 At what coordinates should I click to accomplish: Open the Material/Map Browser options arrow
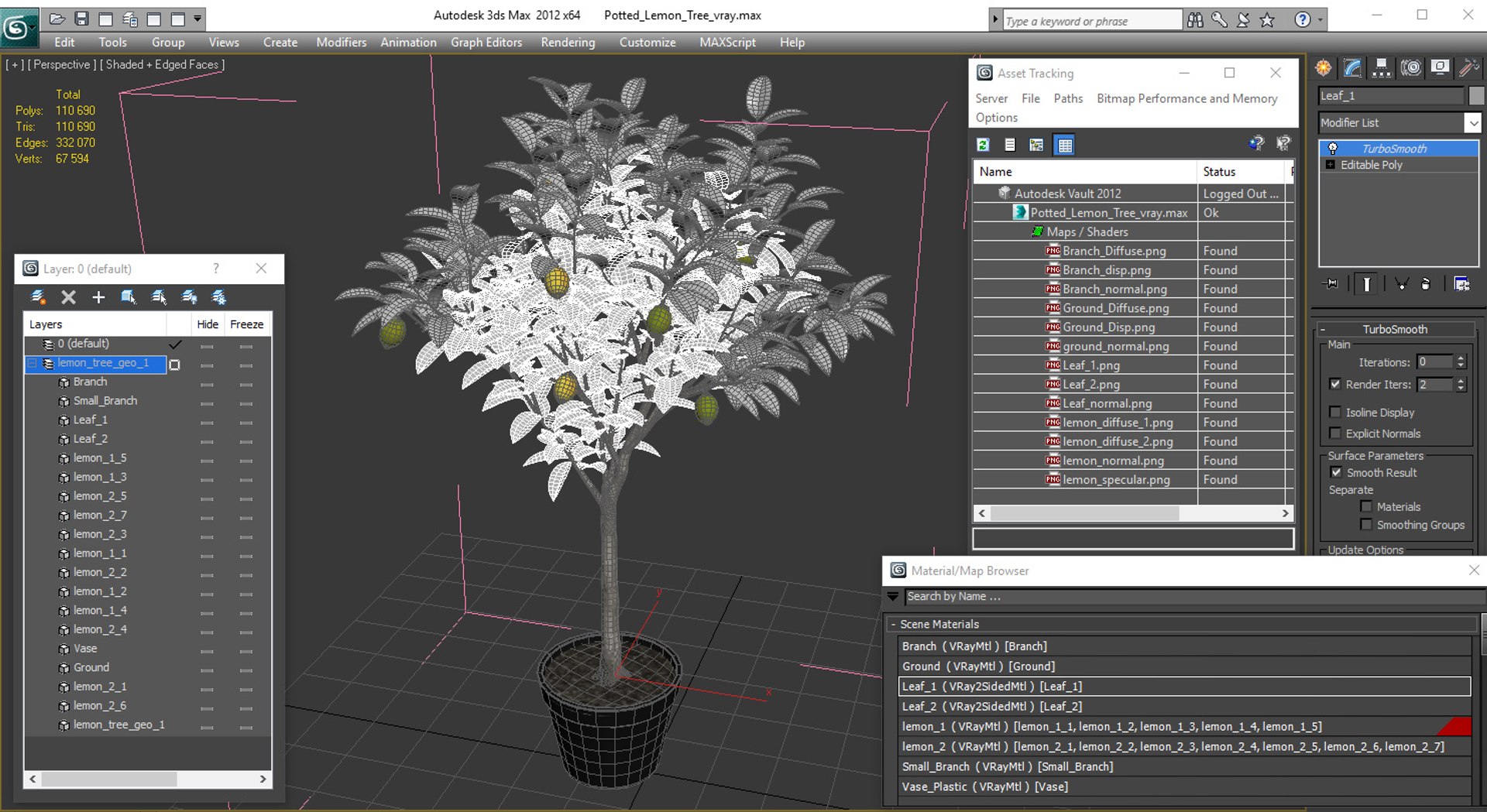(893, 597)
